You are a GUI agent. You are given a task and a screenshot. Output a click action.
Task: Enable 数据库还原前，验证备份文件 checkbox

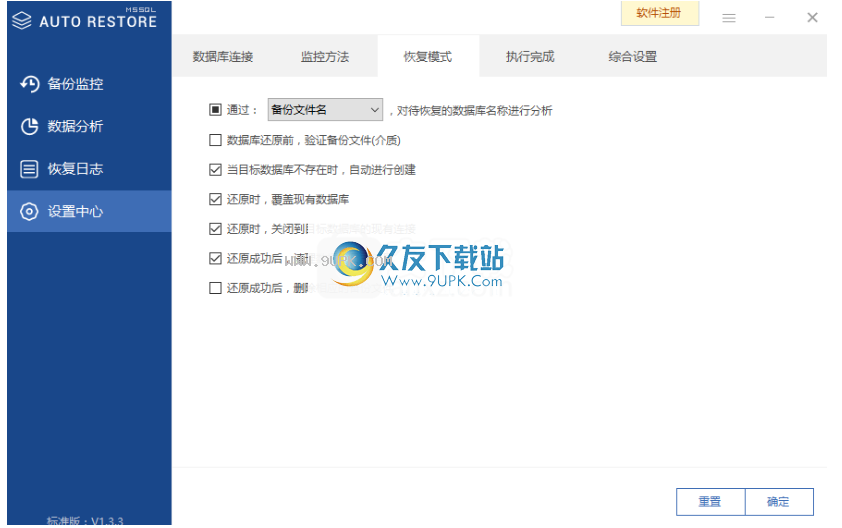pyautogui.click(x=215, y=140)
